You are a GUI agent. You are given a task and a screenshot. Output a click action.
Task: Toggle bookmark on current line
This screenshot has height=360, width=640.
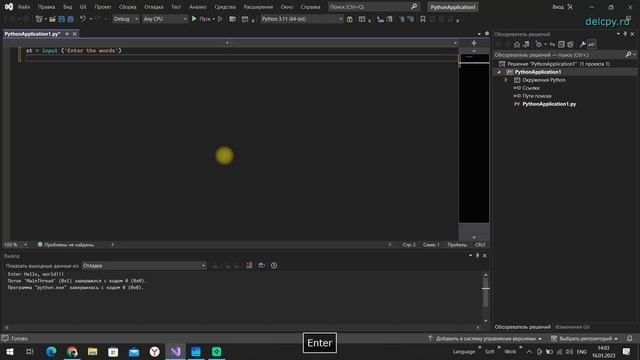[x=423, y=19]
